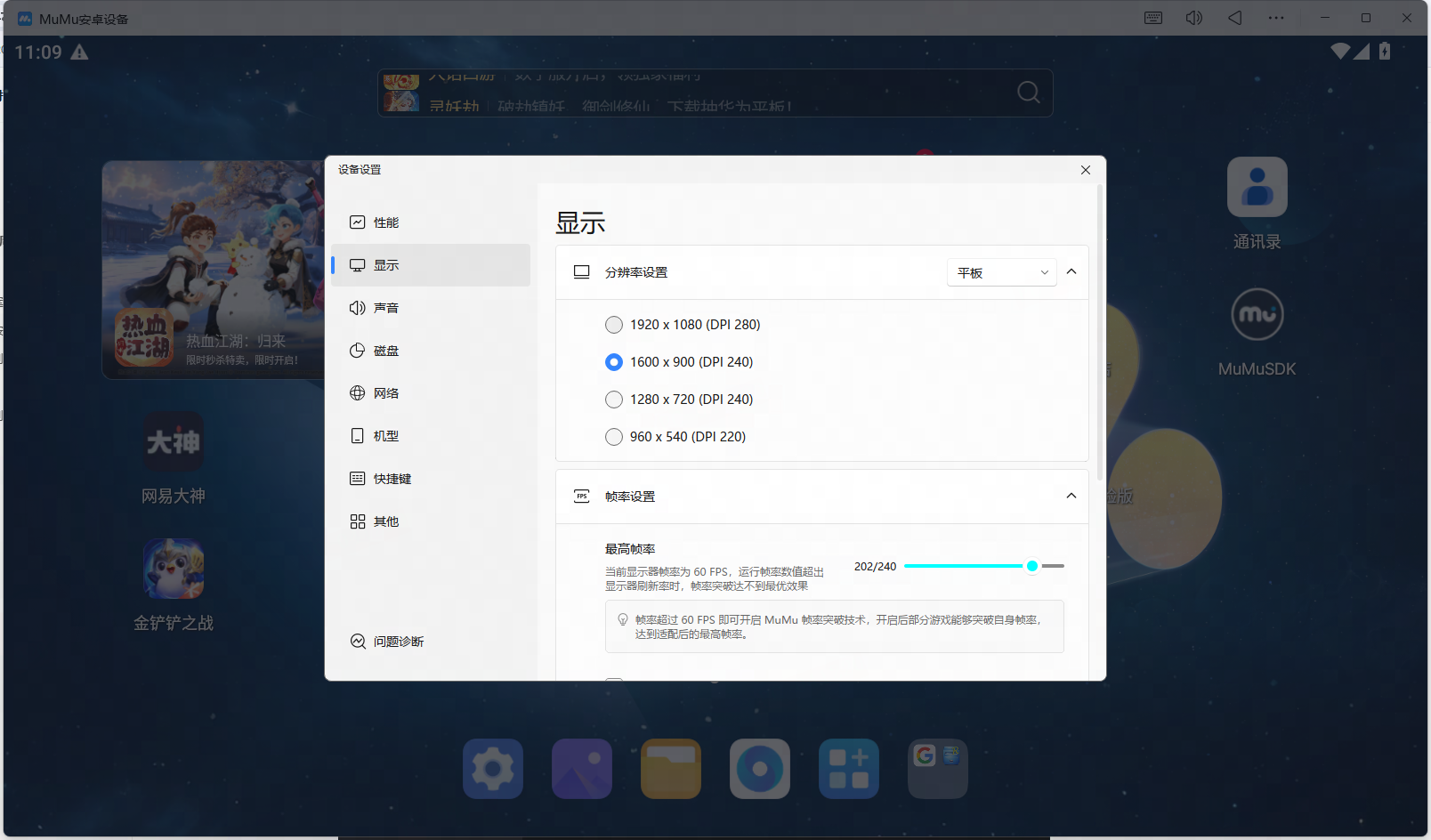Viewport: 1431px width, 840px height.
Task: Click the 最高帧率 slider handle
Action: [x=1032, y=566]
